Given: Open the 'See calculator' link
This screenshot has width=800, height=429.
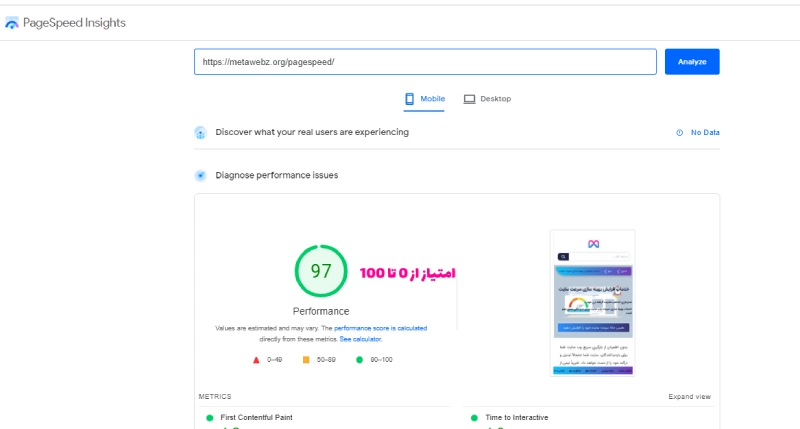Looking at the screenshot, I should 360,339.
